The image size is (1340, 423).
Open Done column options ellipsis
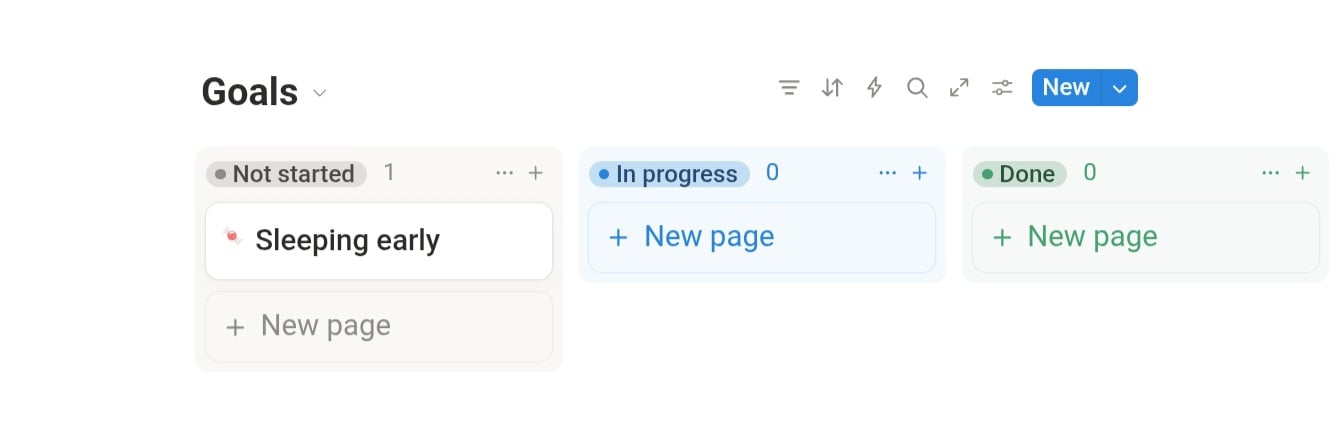(1271, 173)
